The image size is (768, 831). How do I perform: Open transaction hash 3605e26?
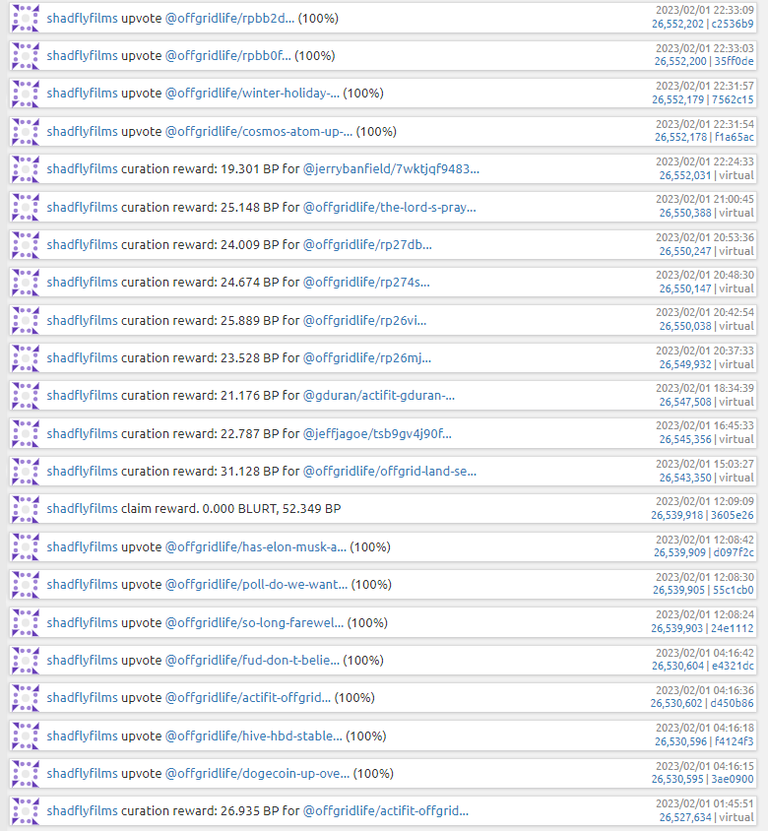click(732, 515)
